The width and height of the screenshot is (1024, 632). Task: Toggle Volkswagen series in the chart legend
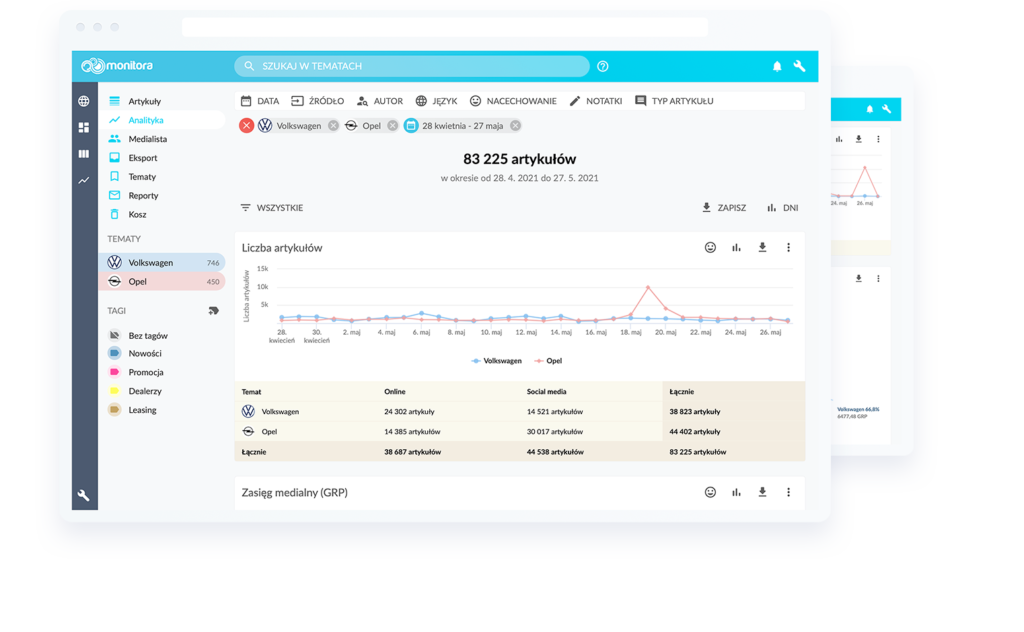[496, 361]
